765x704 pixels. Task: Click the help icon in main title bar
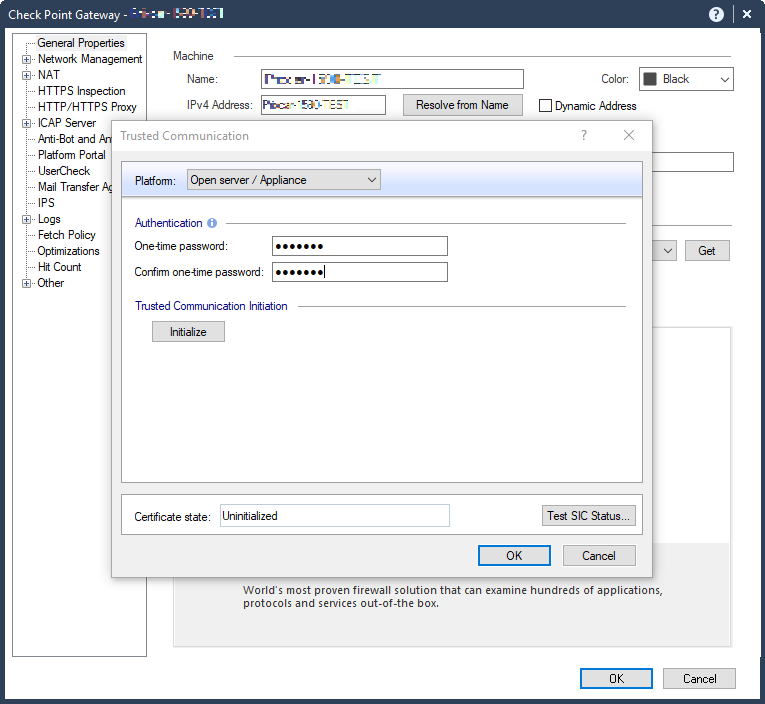[716, 14]
